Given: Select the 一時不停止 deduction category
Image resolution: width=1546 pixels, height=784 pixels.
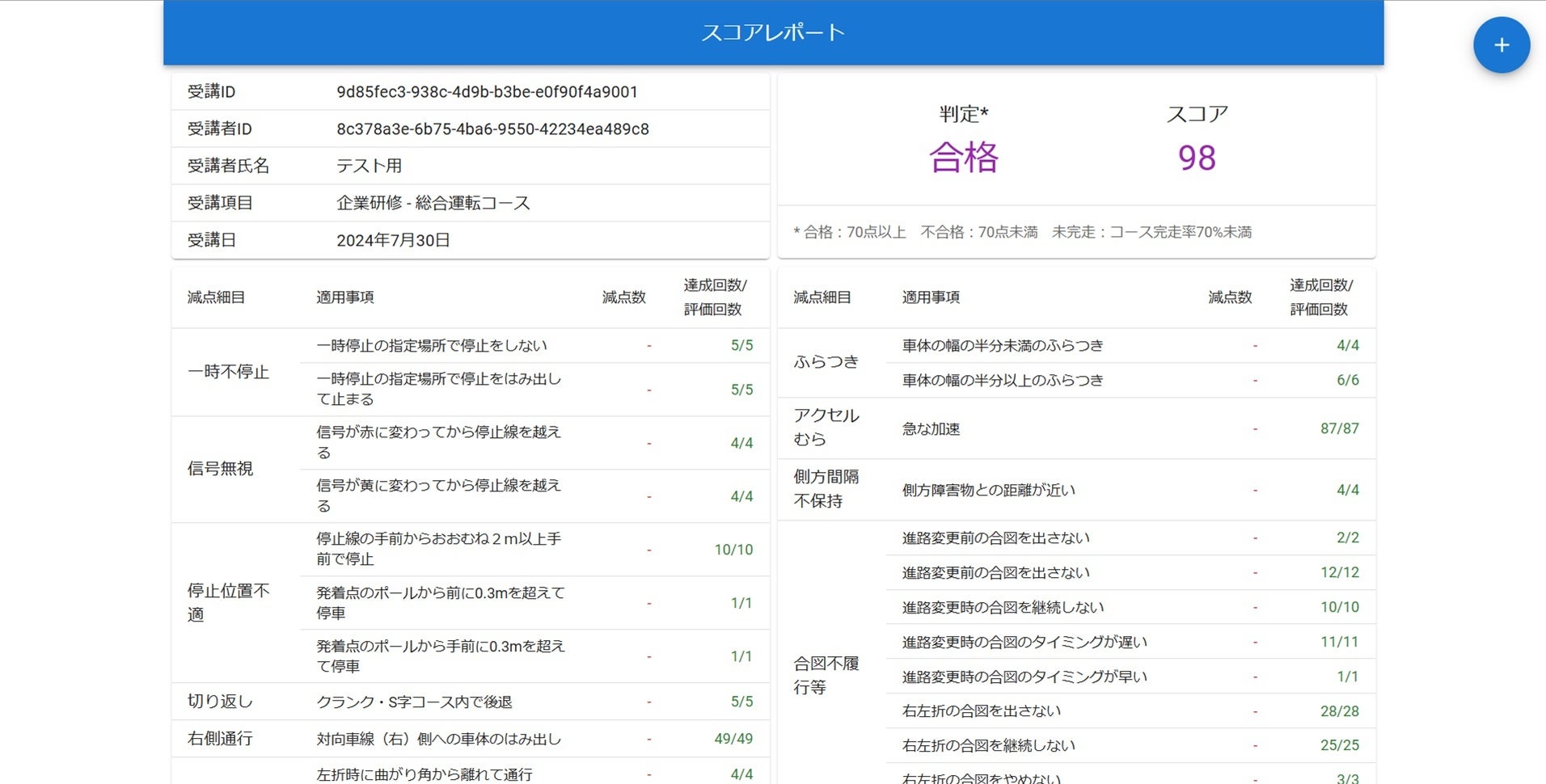Looking at the screenshot, I should (229, 372).
